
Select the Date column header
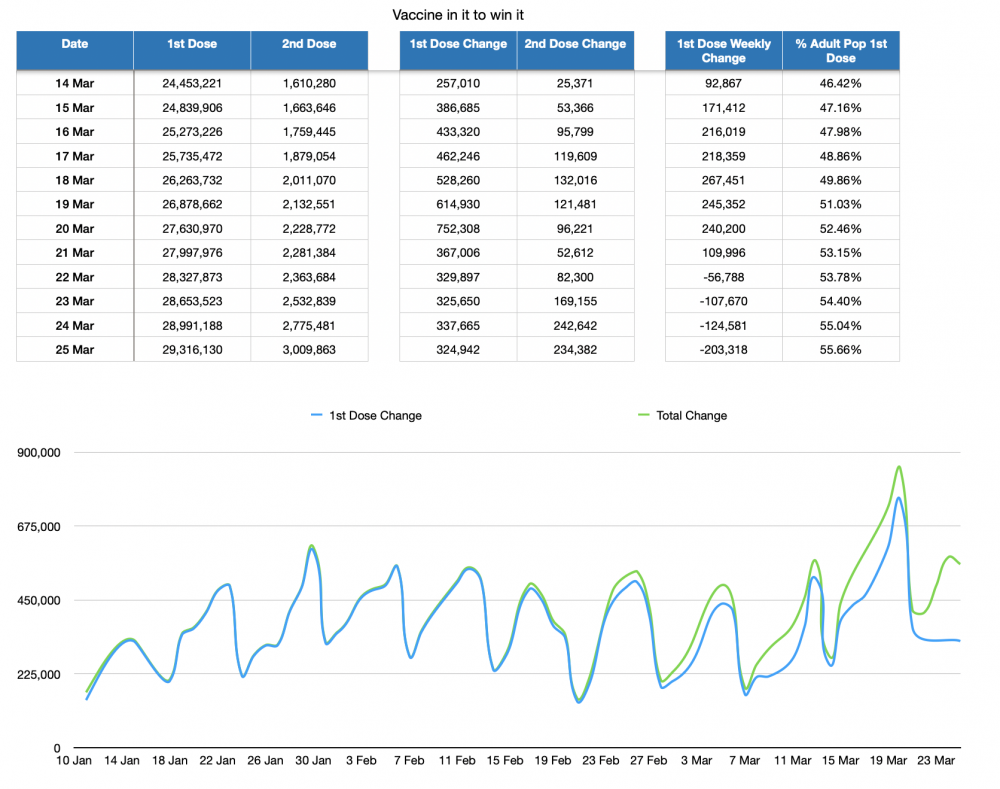pyautogui.click(x=75, y=50)
